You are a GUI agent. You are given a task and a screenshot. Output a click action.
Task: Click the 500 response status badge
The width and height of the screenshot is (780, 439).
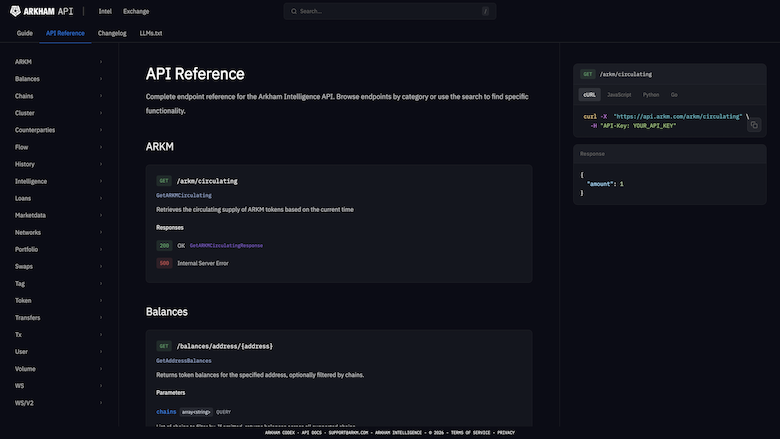164,263
